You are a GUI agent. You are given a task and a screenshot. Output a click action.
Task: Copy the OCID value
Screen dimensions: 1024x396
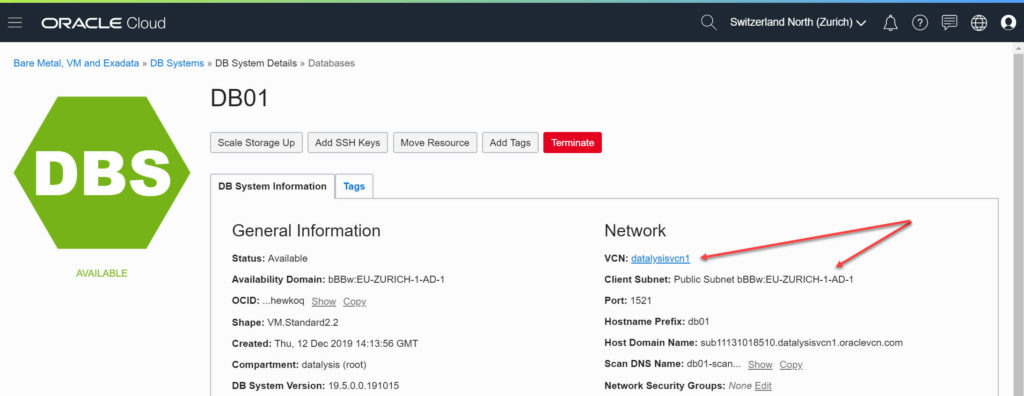tap(355, 301)
